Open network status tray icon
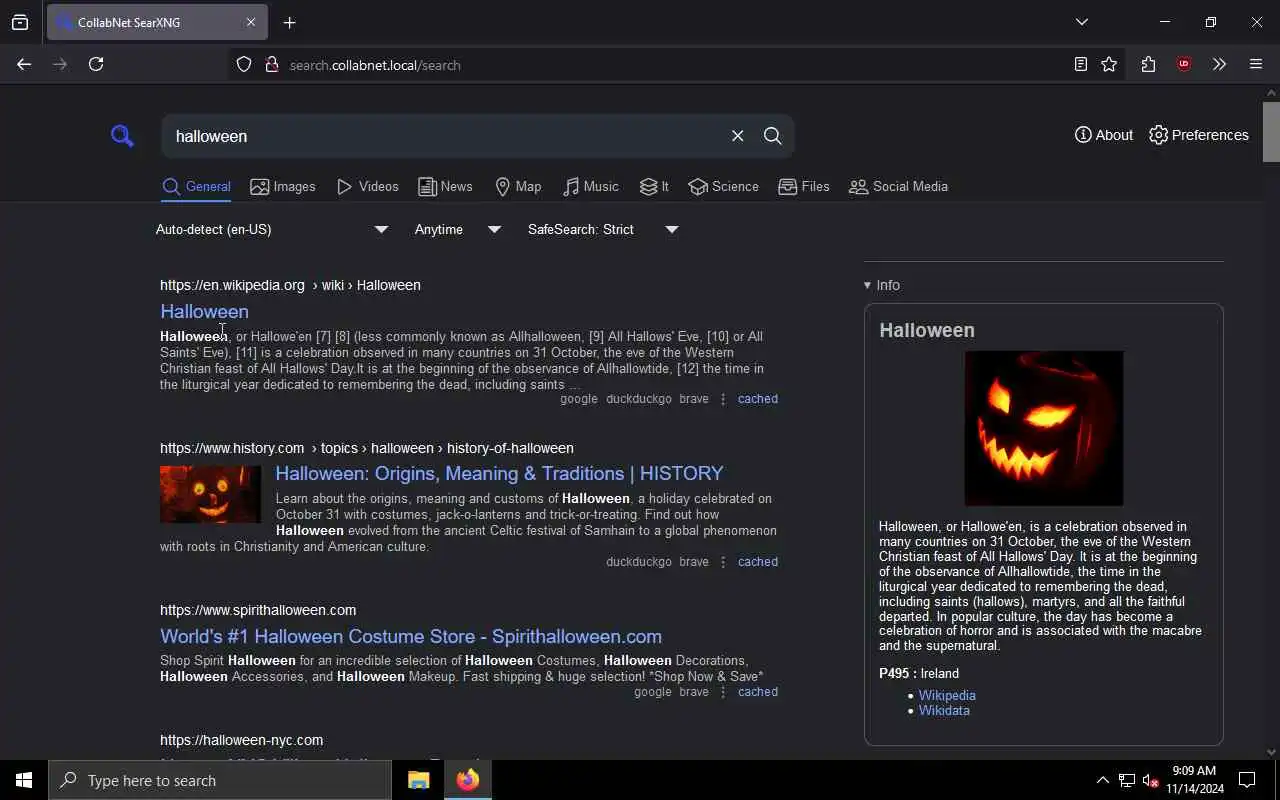This screenshot has width=1280, height=800. [1127, 780]
